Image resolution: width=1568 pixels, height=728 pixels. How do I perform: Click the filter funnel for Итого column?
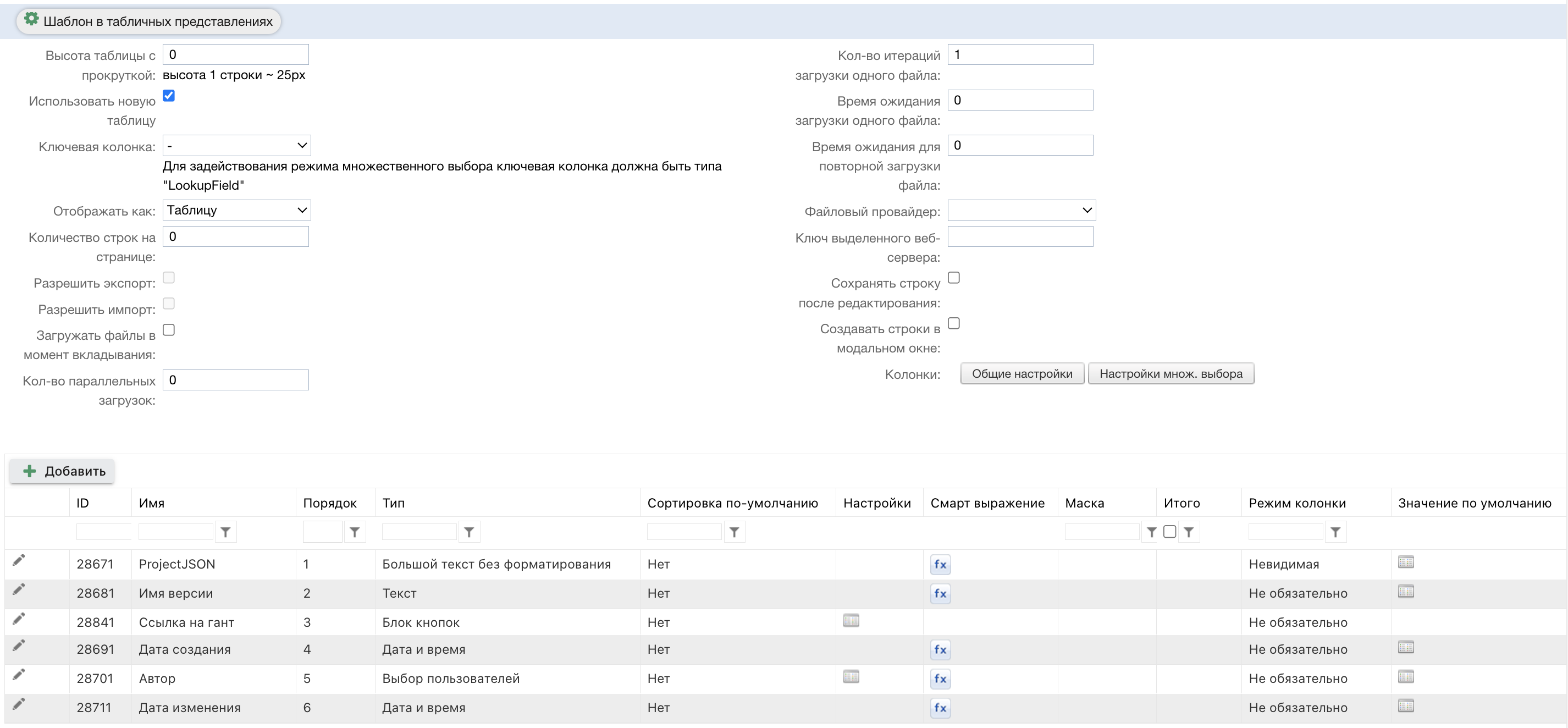tap(1189, 532)
